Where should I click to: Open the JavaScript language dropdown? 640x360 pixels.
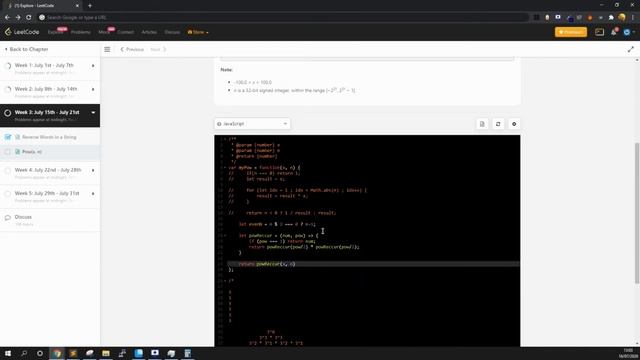tap(252, 124)
